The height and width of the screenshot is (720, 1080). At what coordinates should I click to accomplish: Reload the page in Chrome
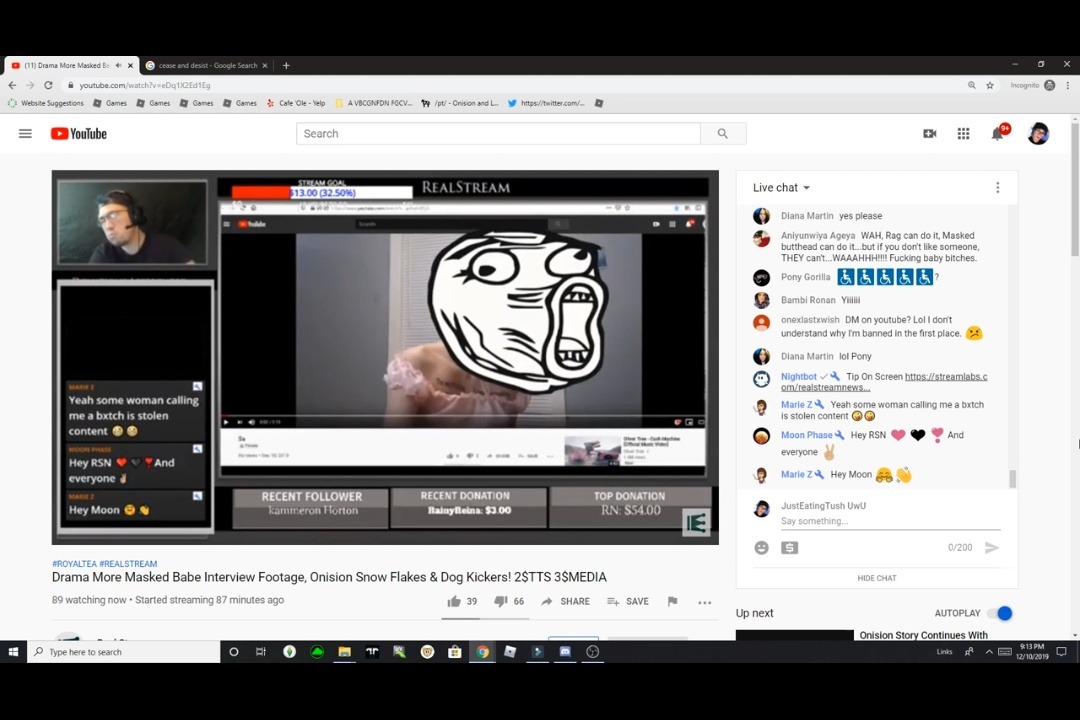pos(48,85)
